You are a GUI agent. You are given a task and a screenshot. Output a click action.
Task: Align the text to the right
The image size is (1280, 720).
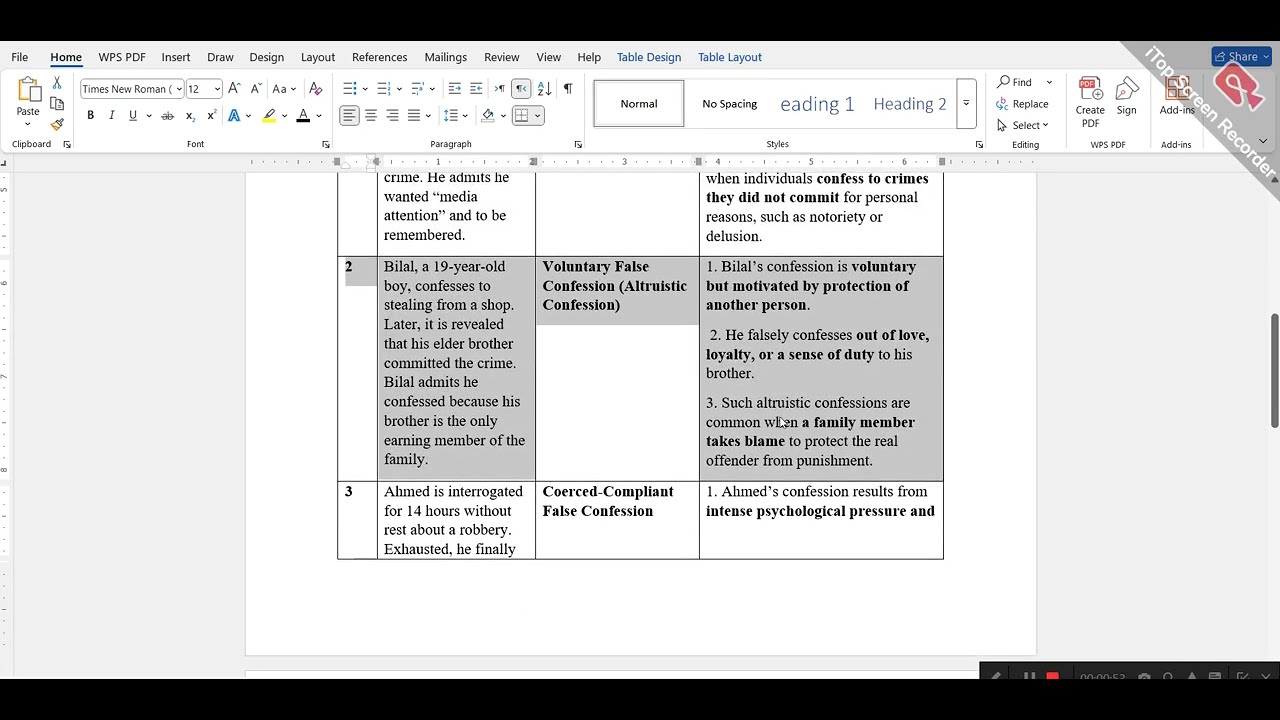[392, 116]
